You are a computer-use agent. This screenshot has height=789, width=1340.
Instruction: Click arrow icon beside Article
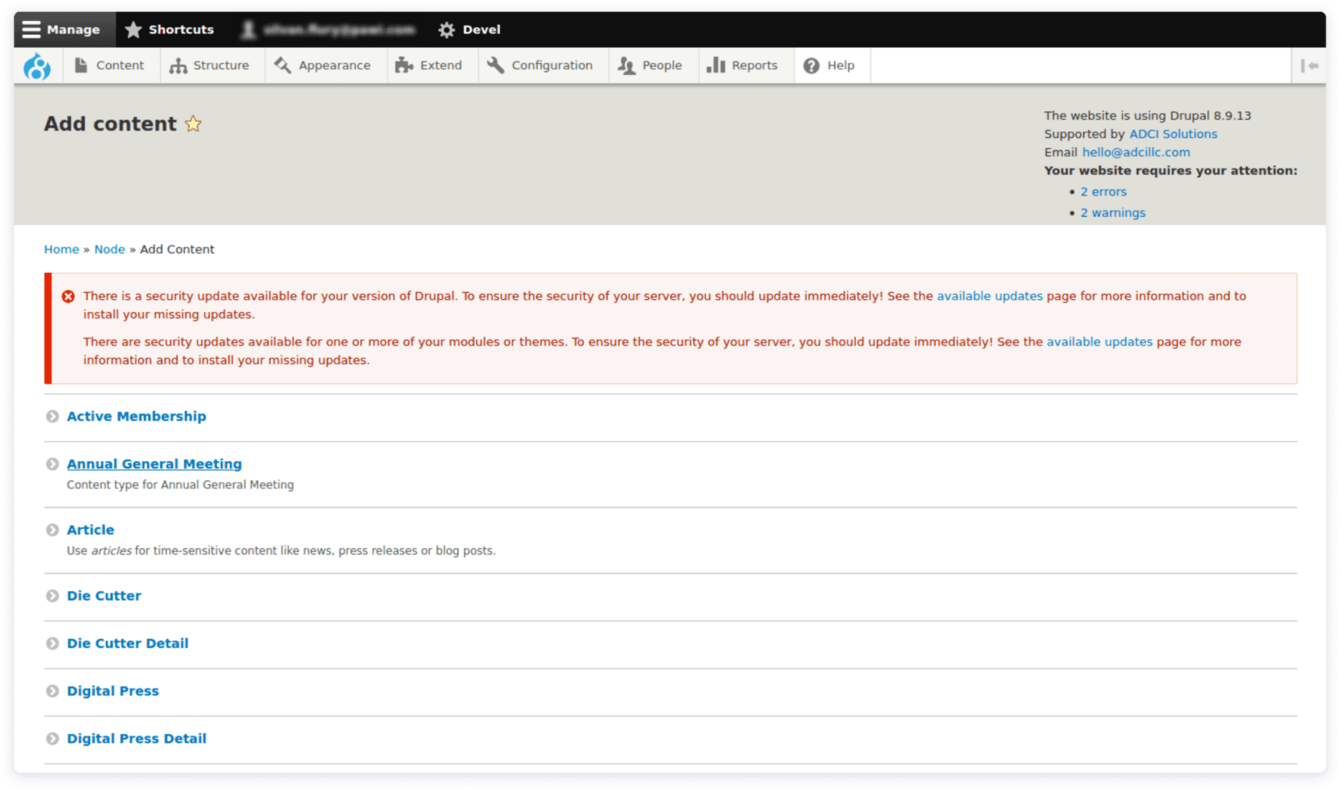[x=52, y=530]
